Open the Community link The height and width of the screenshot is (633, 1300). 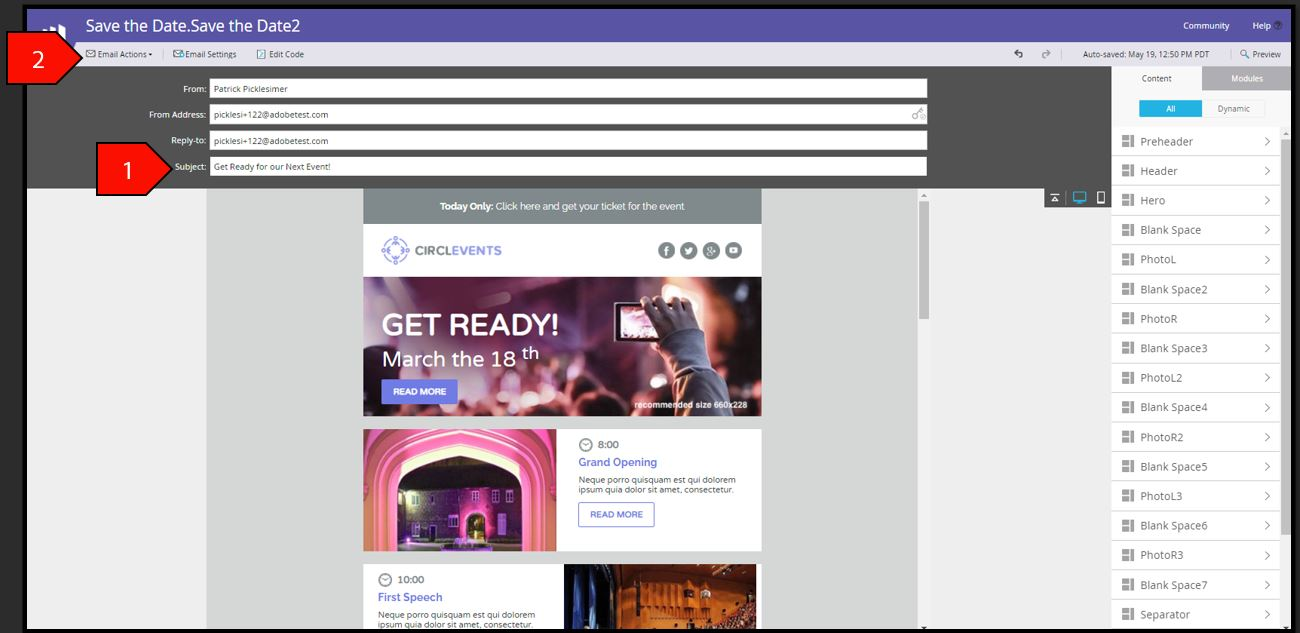(1206, 26)
